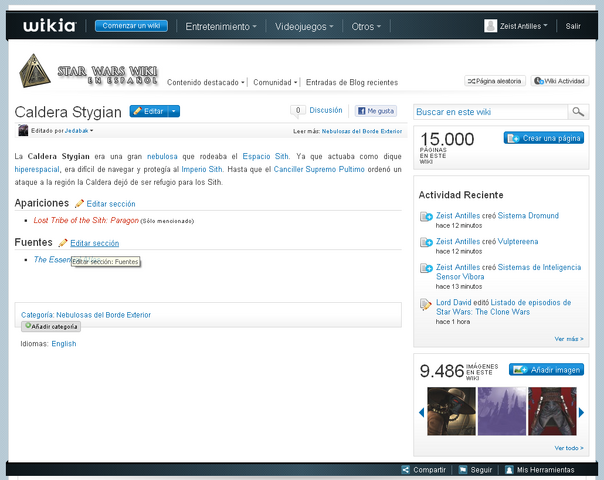This screenshot has height=480, width=604.
Task: Click Página aleatoria button
Action: tap(495, 81)
